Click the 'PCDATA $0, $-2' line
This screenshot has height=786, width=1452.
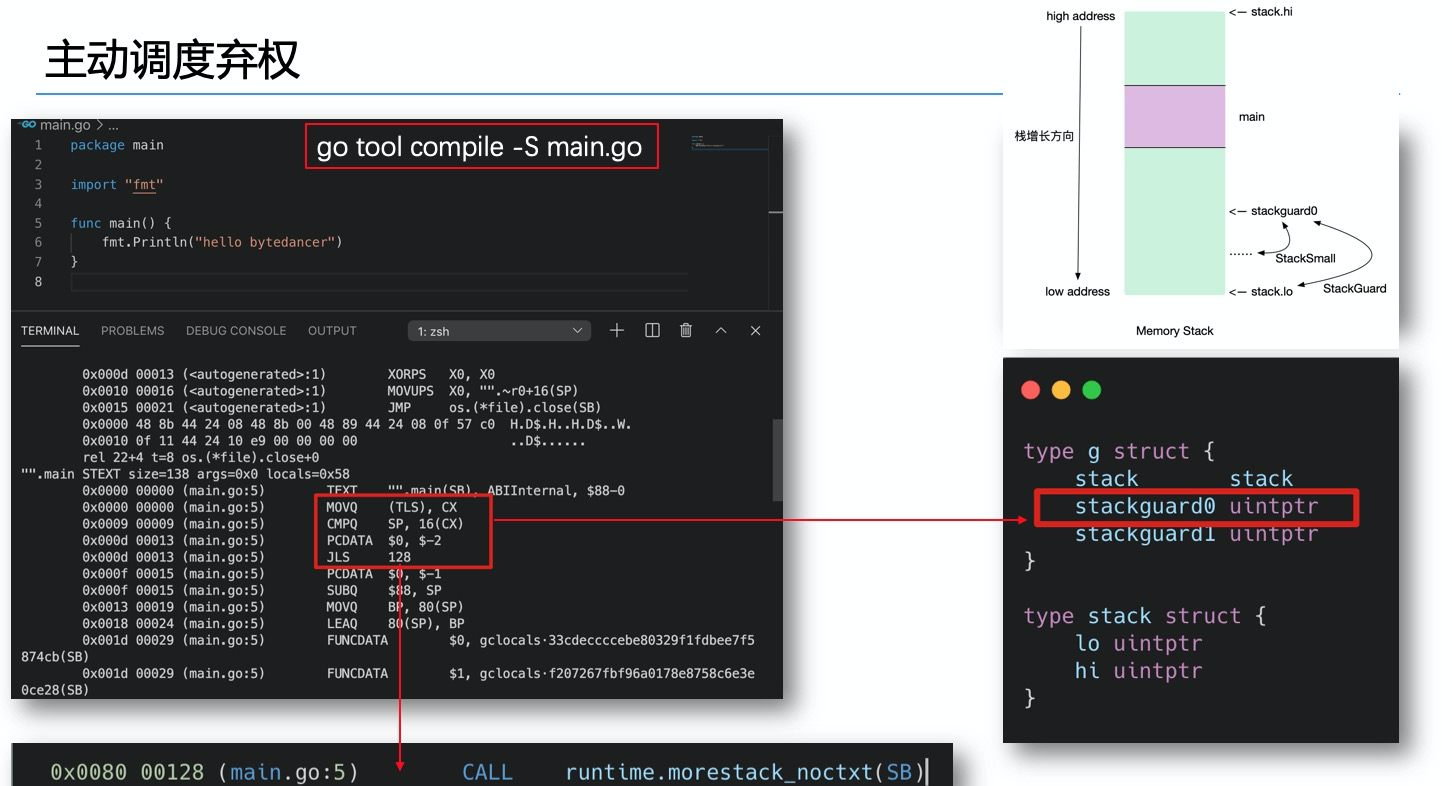pyautogui.click(x=384, y=541)
